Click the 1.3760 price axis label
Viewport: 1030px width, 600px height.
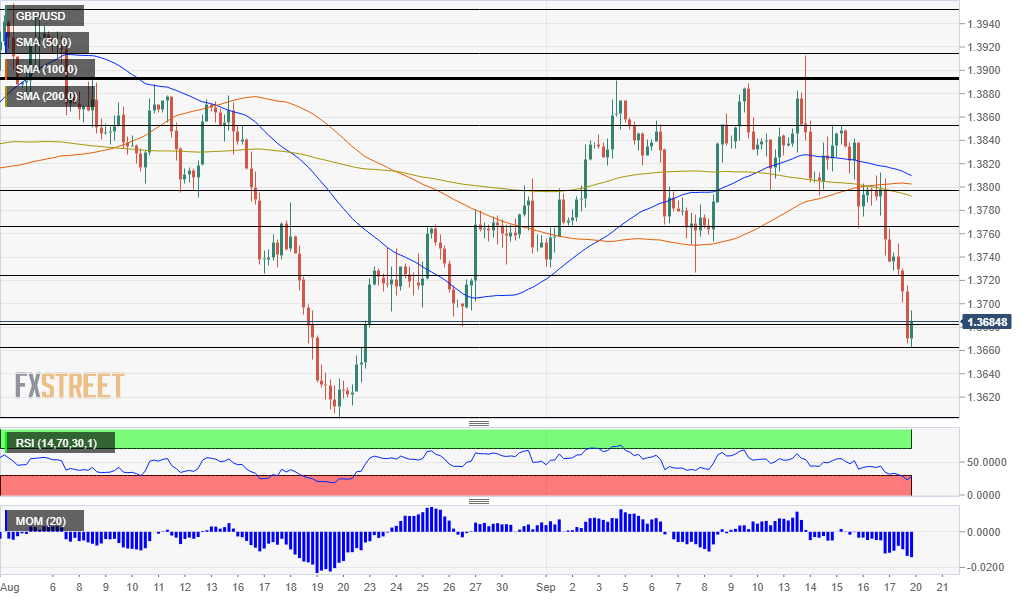point(983,234)
